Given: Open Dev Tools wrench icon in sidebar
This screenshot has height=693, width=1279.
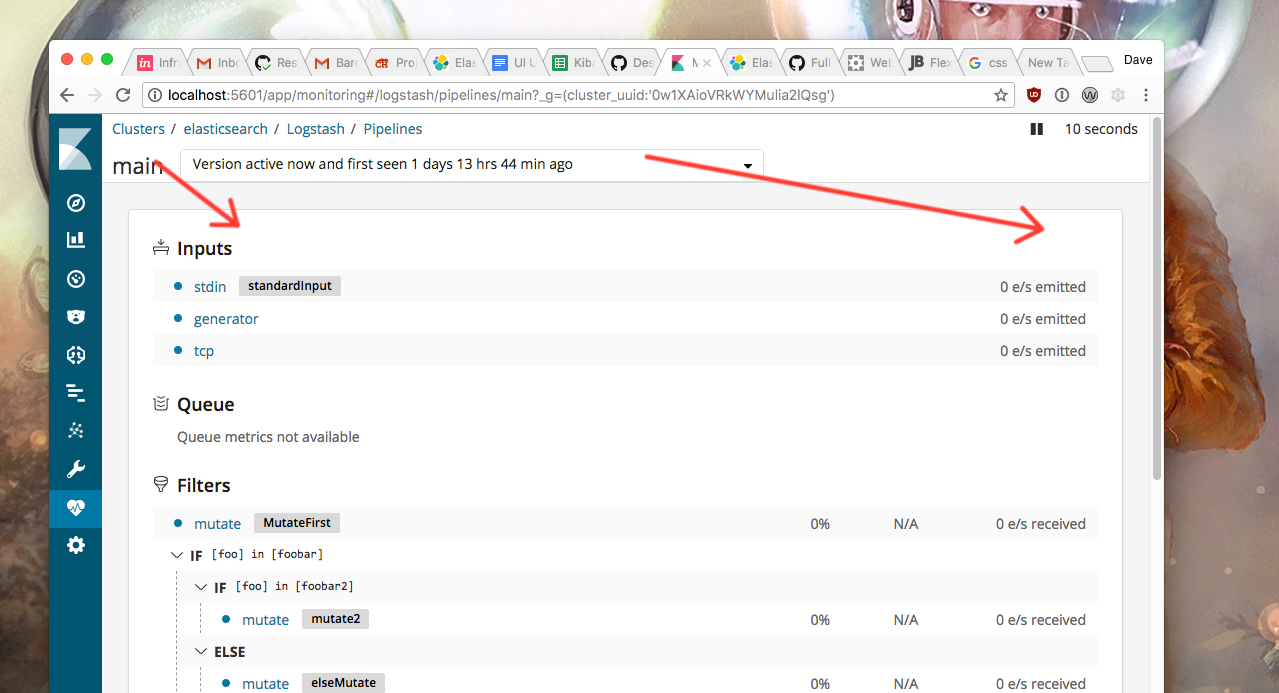Looking at the screenshot, I should 76,469.
